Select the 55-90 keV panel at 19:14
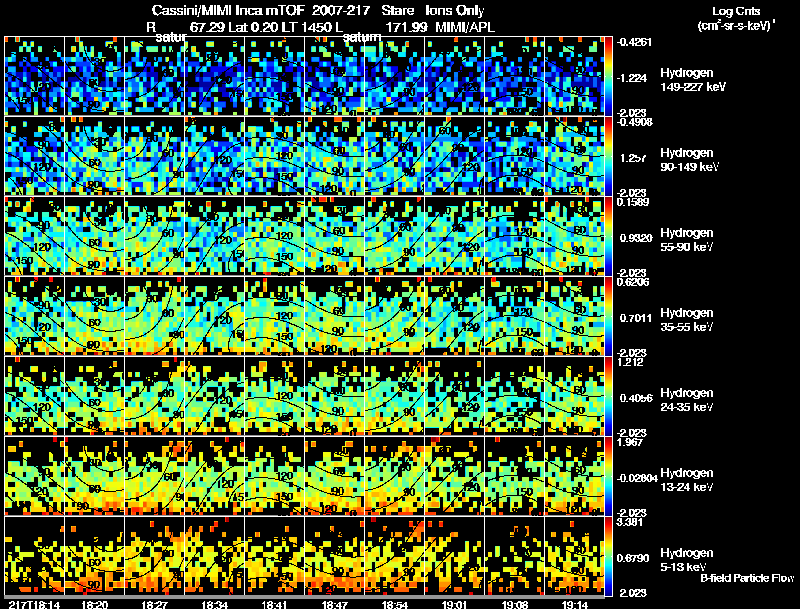 (x=574, y=236)
